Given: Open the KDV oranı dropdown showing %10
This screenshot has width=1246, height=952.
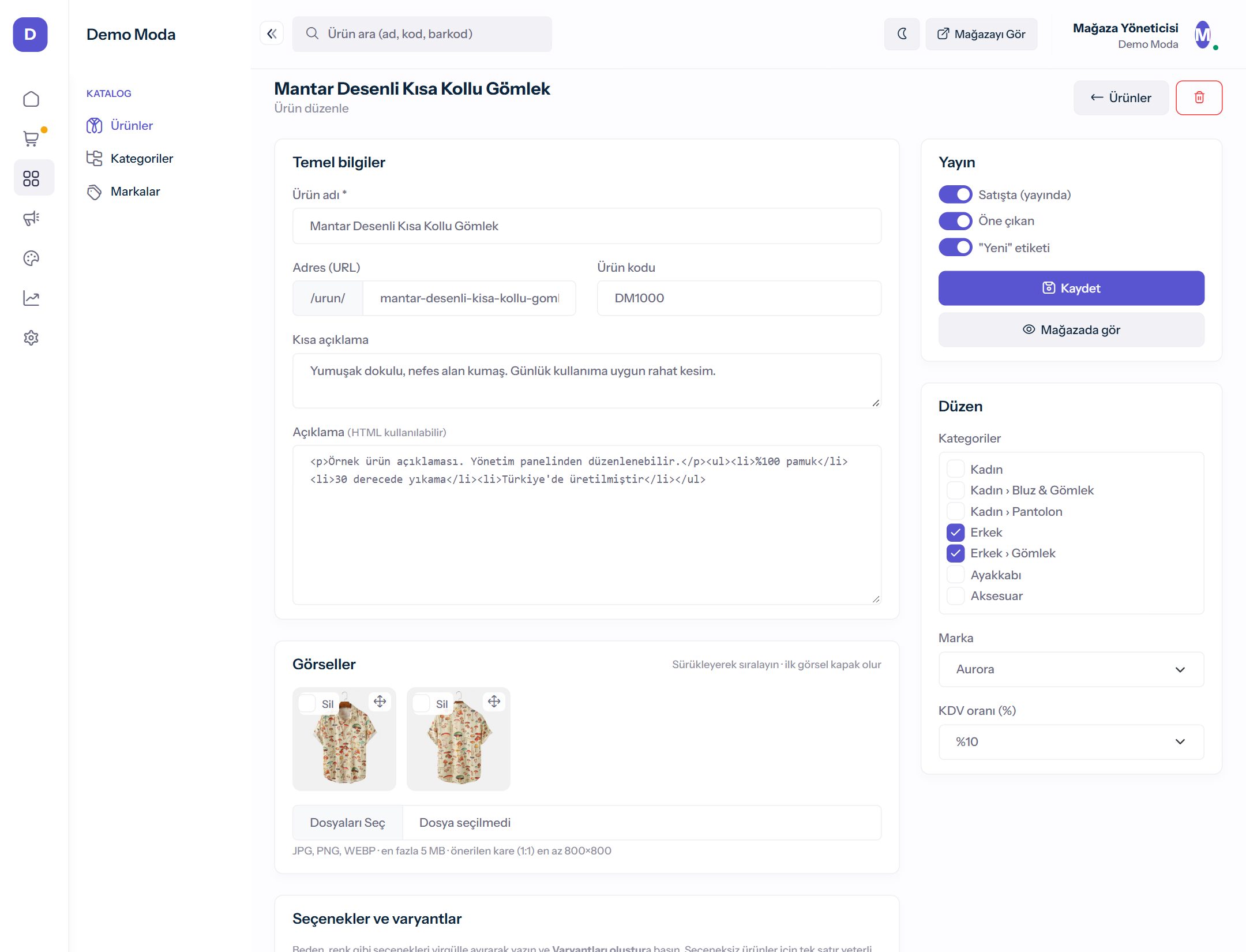Looking at the screenshot, I should point(1071,742).
